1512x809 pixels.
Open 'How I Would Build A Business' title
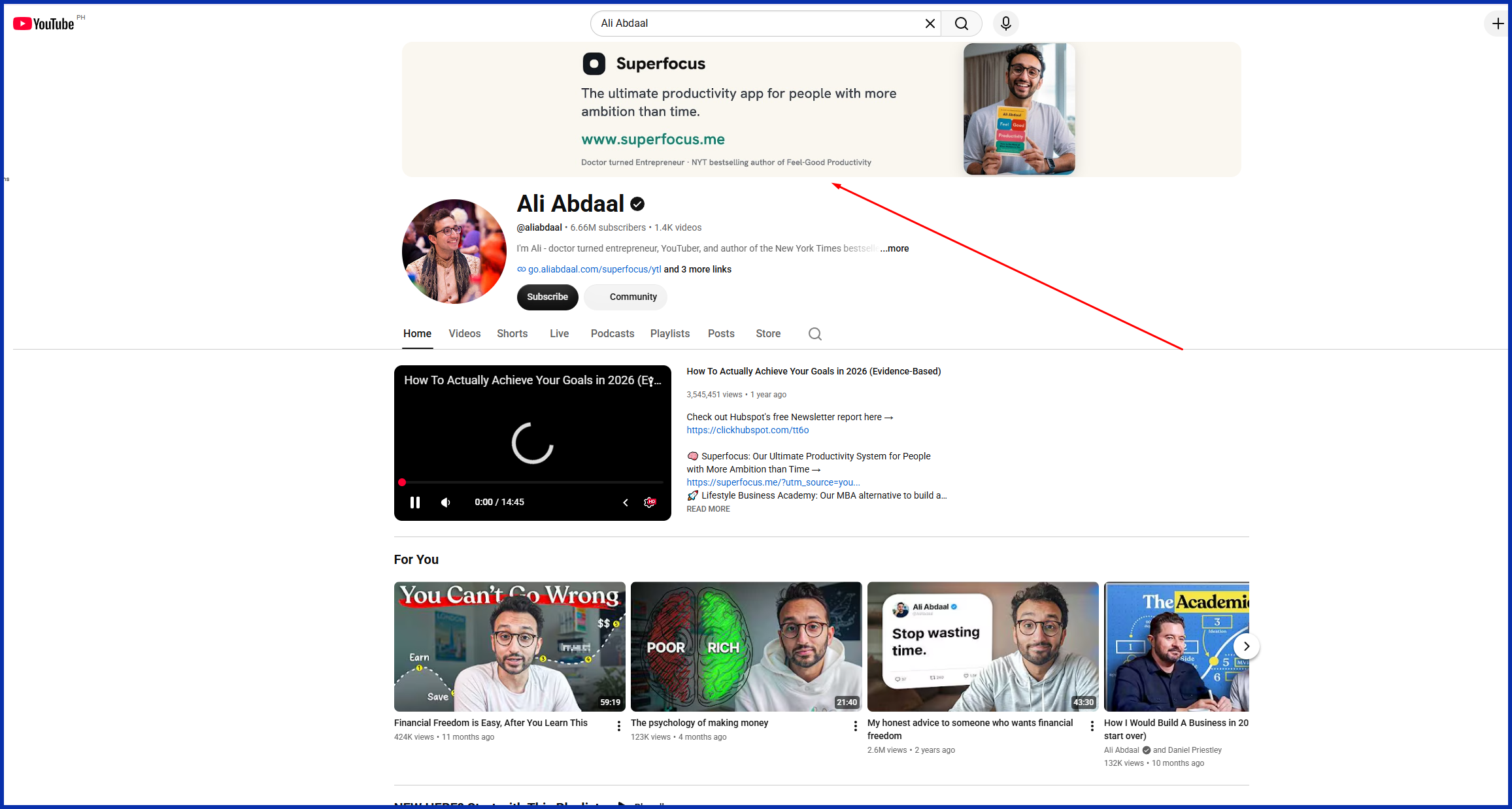1176,729
